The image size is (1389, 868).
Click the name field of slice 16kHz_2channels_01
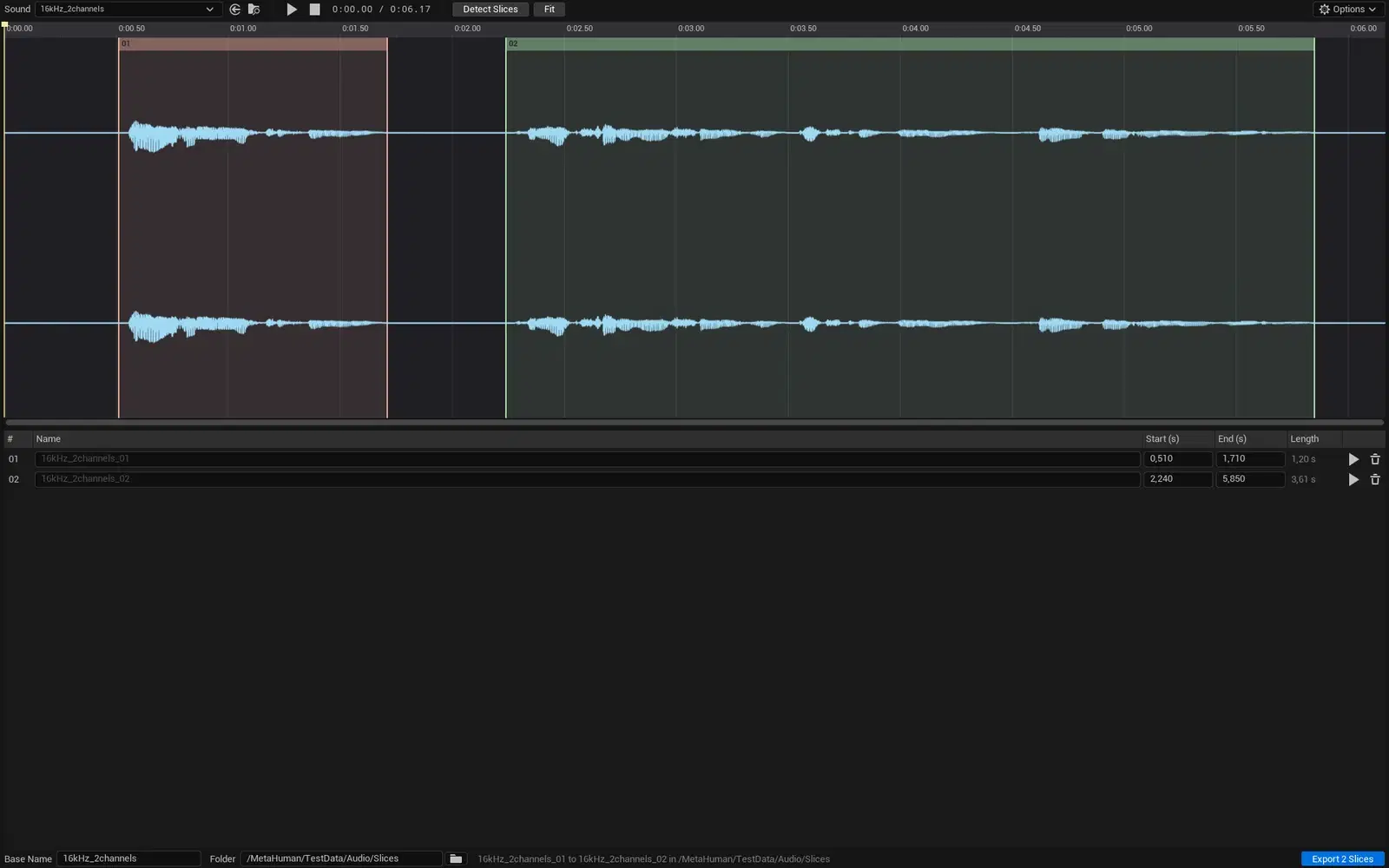point(587,458)
